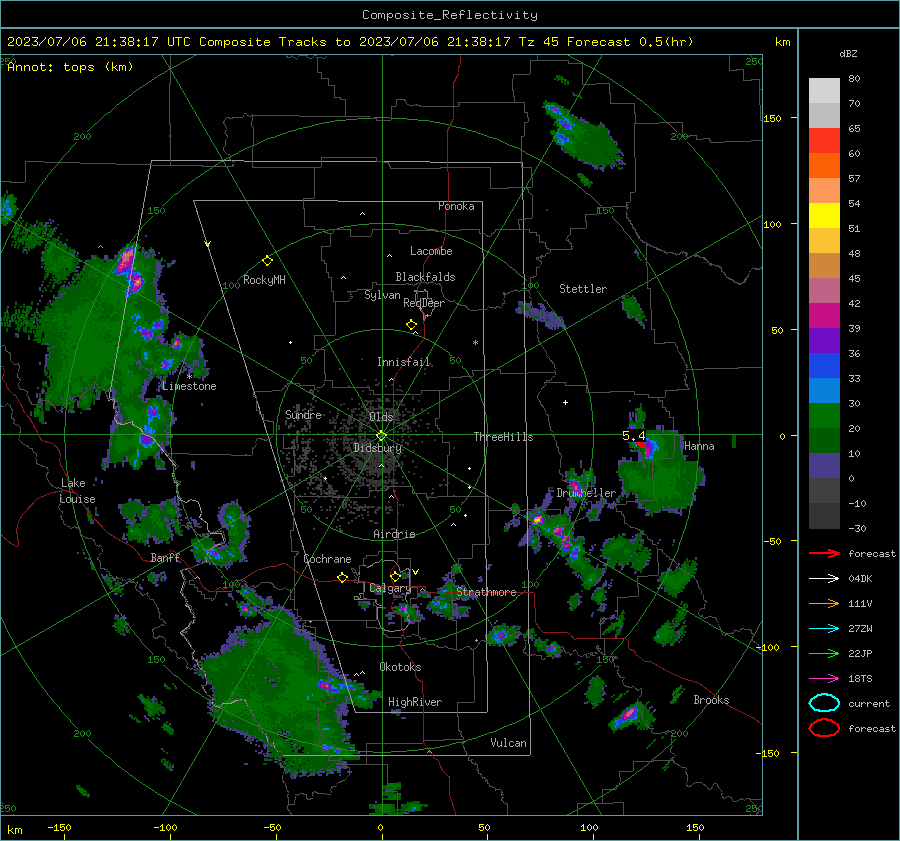Click the magenta swatch in the dBZ color scale
This screenshot has height=841, width=900.
pos(824,315)
